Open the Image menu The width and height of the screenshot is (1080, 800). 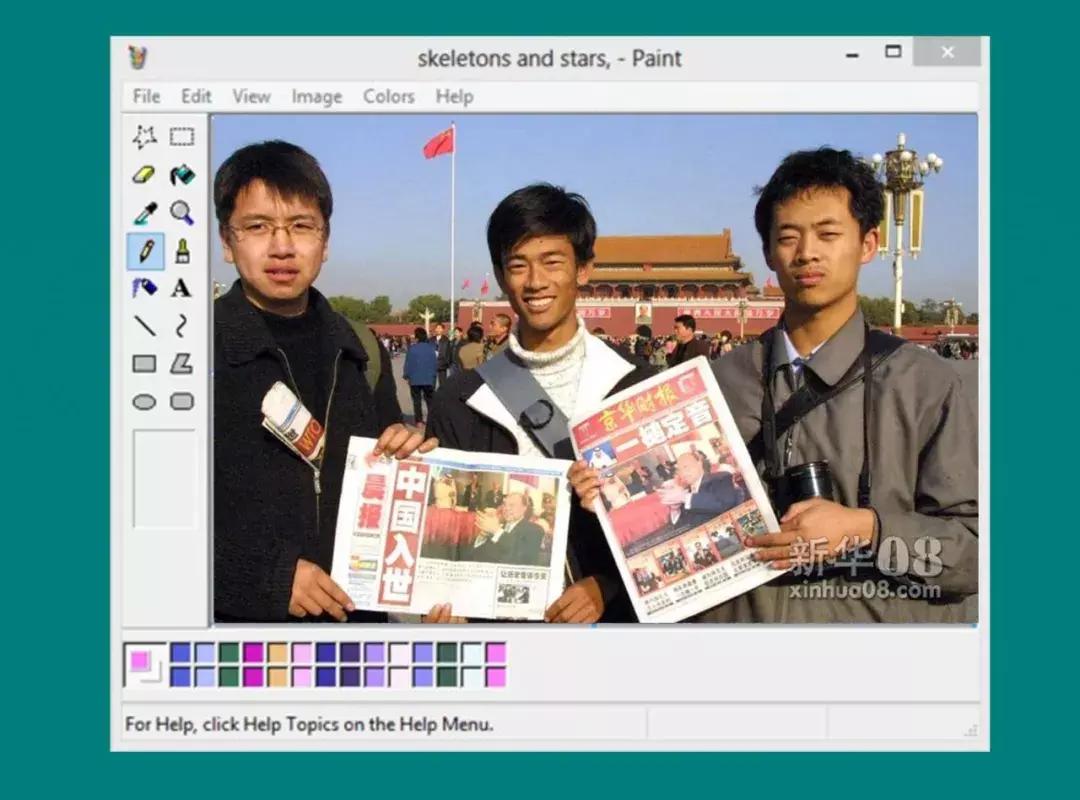317,96
